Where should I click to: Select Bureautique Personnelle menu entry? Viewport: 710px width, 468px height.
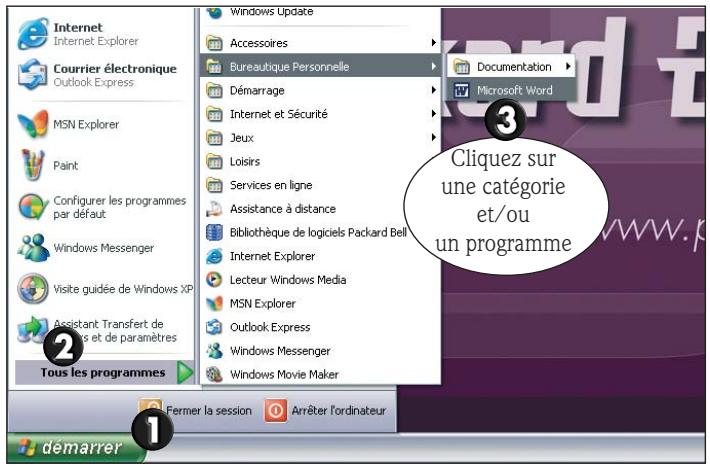(320, 67)
